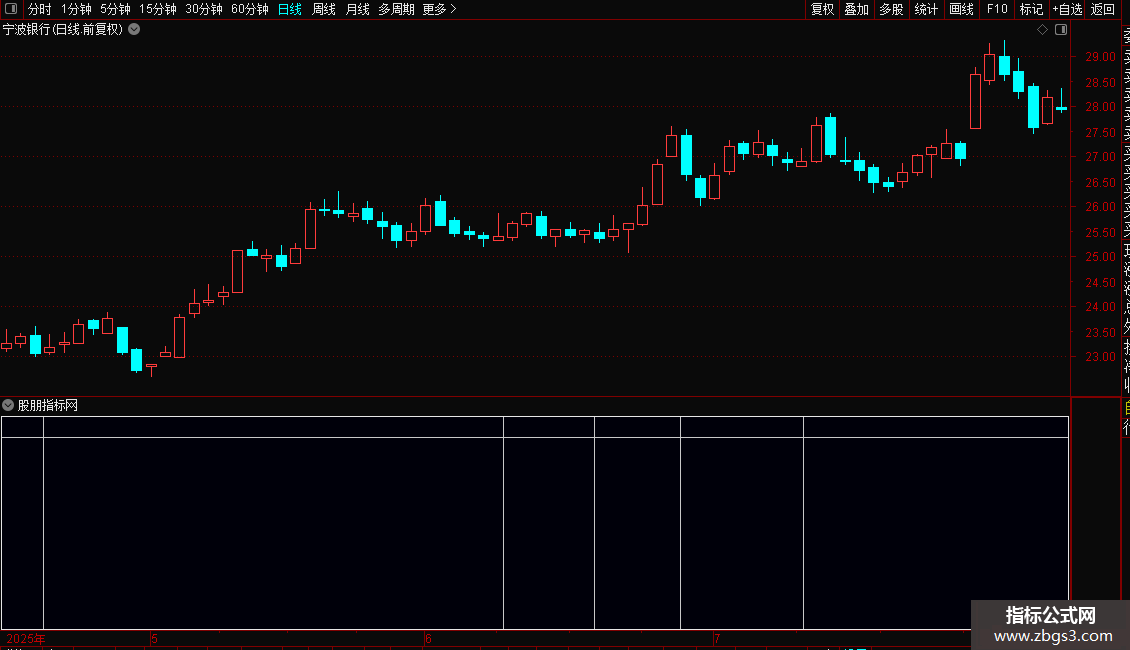1130x650 pixels.
Task: Open the 复权 adjustment menu
Action: 822,9
